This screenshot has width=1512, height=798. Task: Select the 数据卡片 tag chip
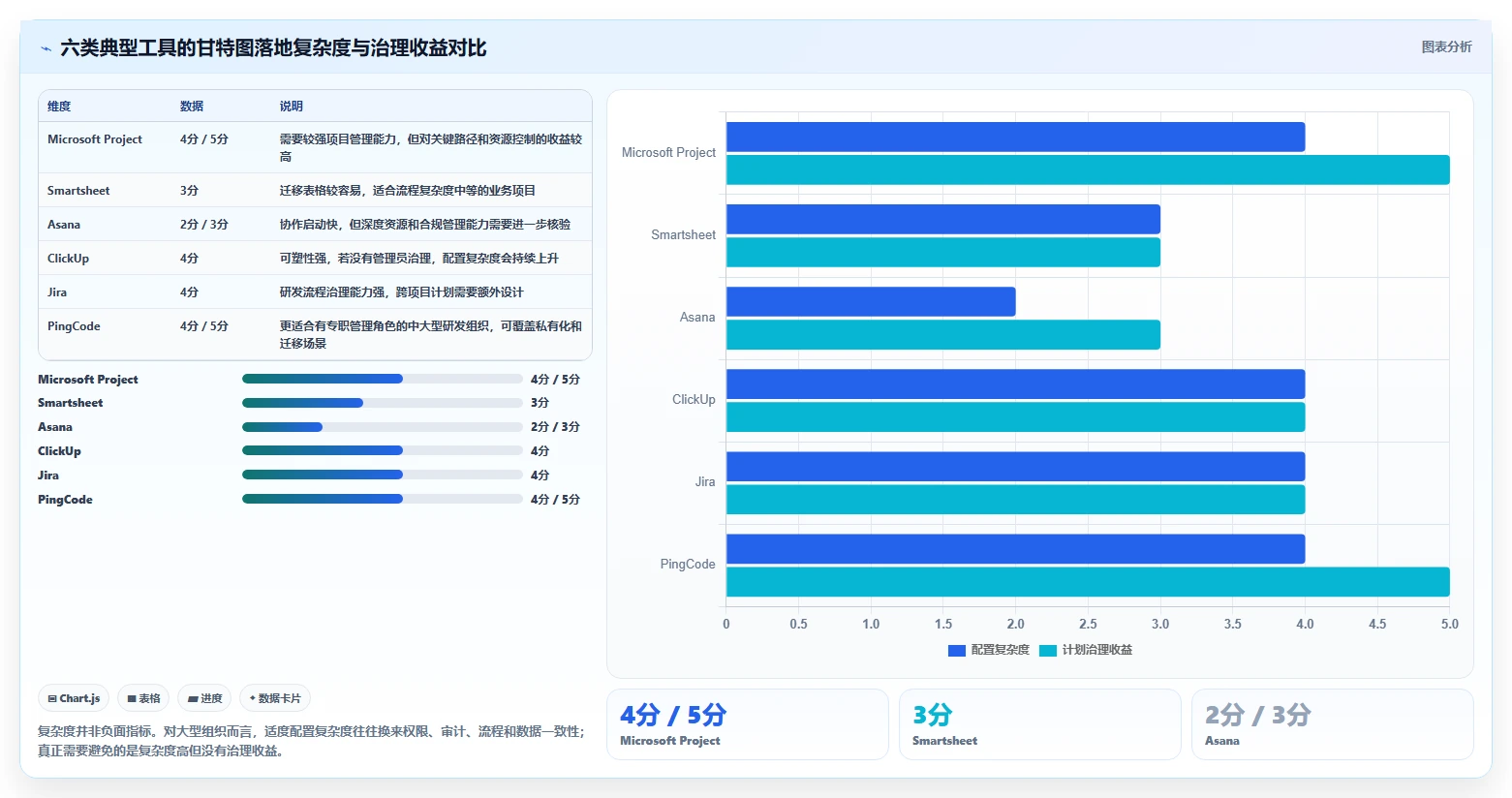[x=275, y=698]
